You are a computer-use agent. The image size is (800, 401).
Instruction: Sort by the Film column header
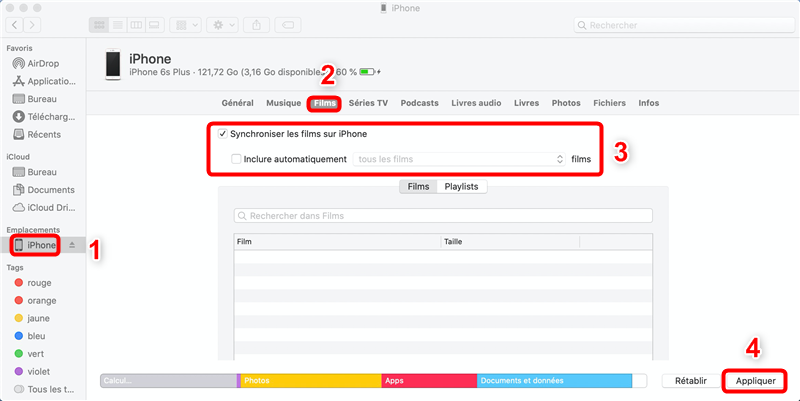pyautogui.click(x=337, y=242)
